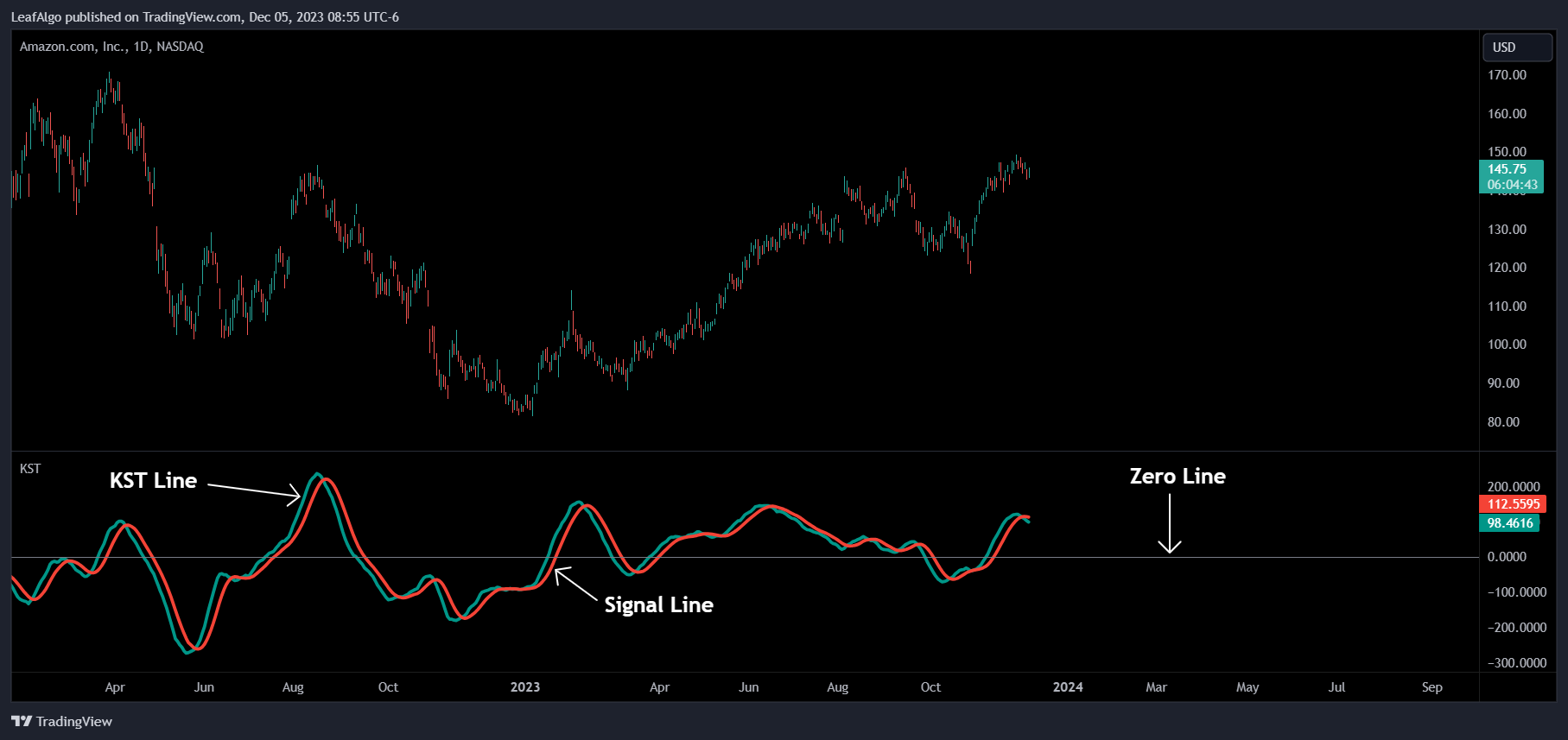This screenshot has width=1568, height=740.
Task: Select the 145.75 current price label
Action: [x=1511, y=177]
